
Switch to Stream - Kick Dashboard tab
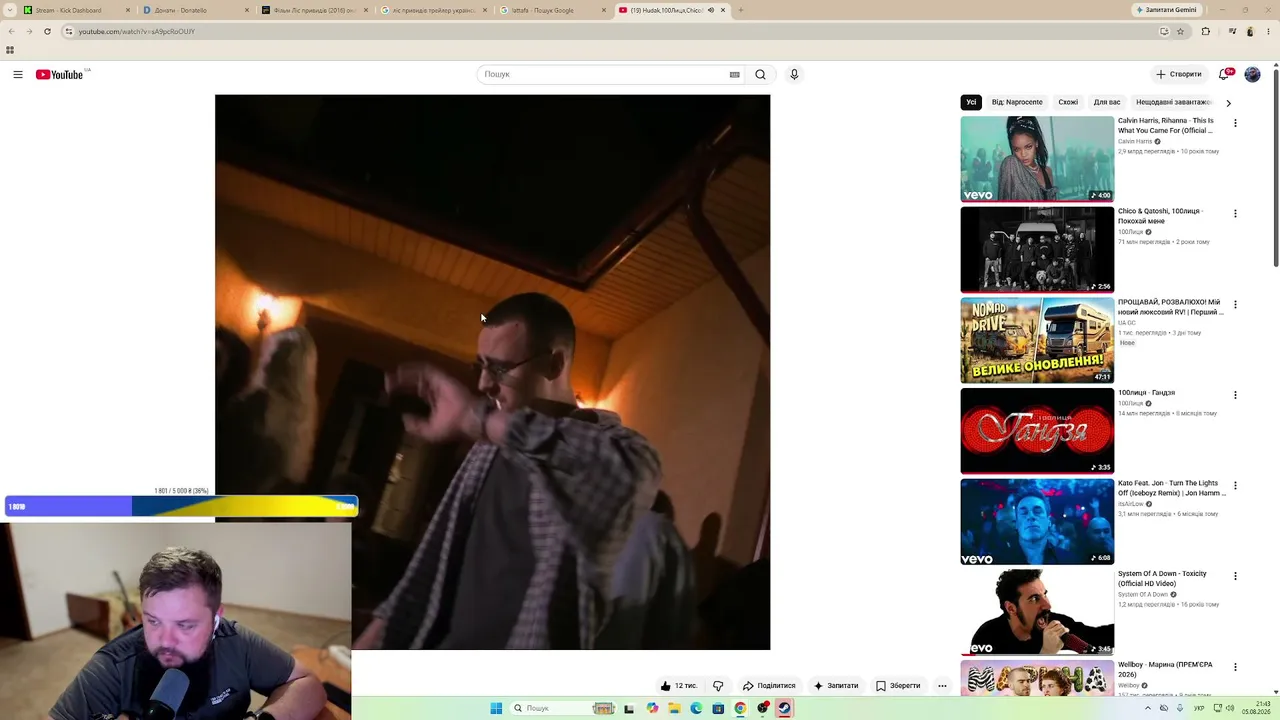click(76, 10)
